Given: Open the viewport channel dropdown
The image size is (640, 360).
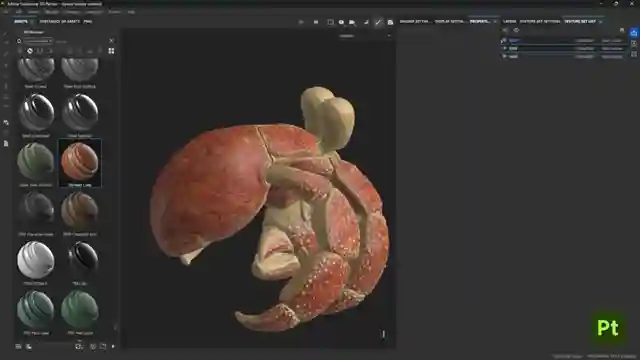Looking at the screenshot, I should coord(365,36).
